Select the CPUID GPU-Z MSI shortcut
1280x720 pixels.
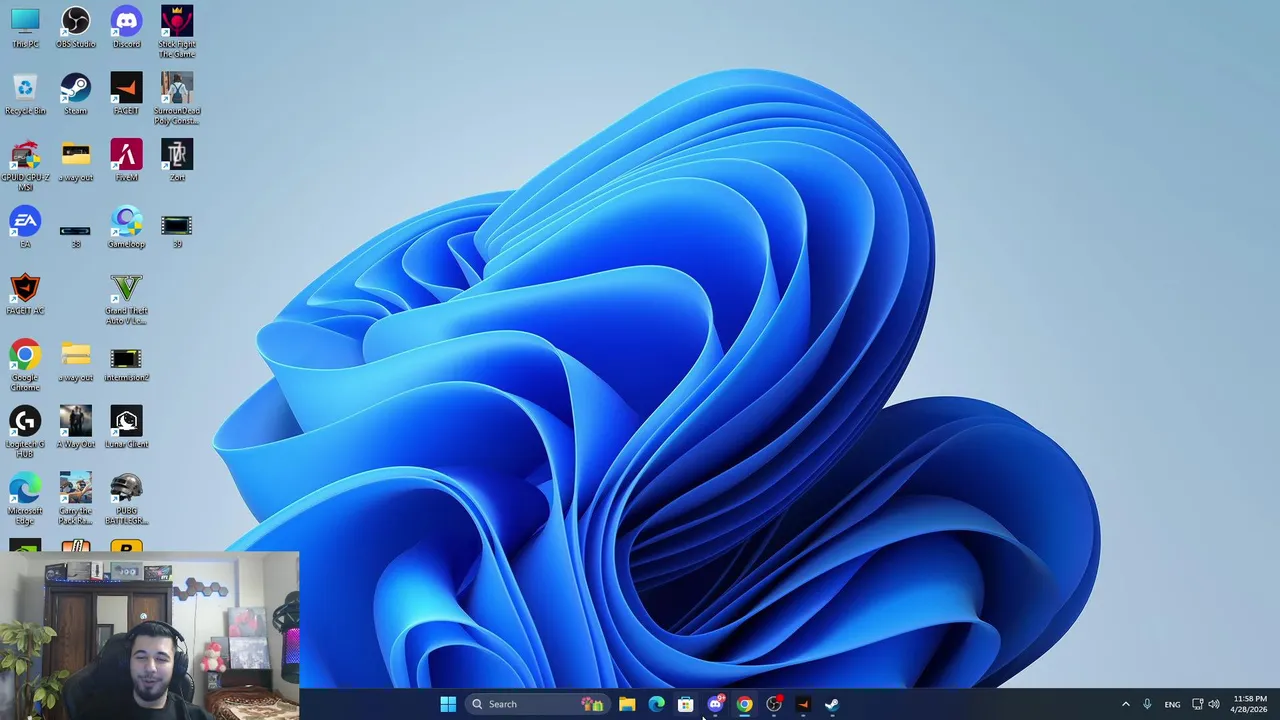[x=25, y=166]
